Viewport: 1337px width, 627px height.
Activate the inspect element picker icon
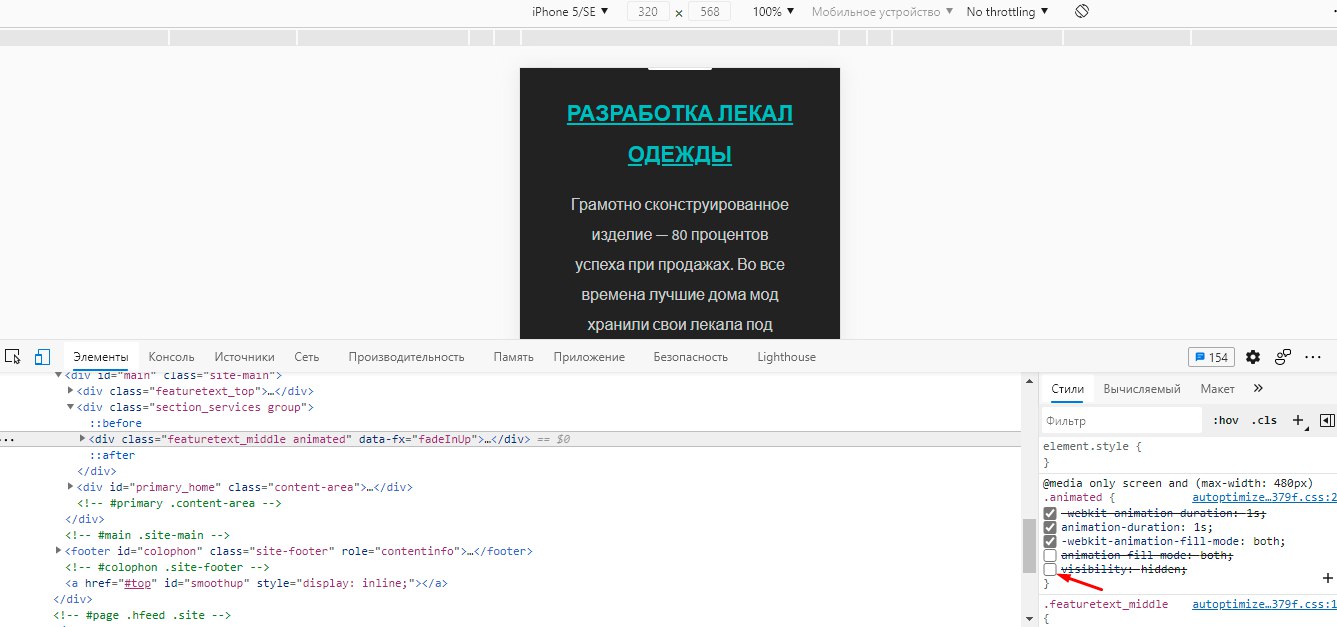[x=13, y=356]
